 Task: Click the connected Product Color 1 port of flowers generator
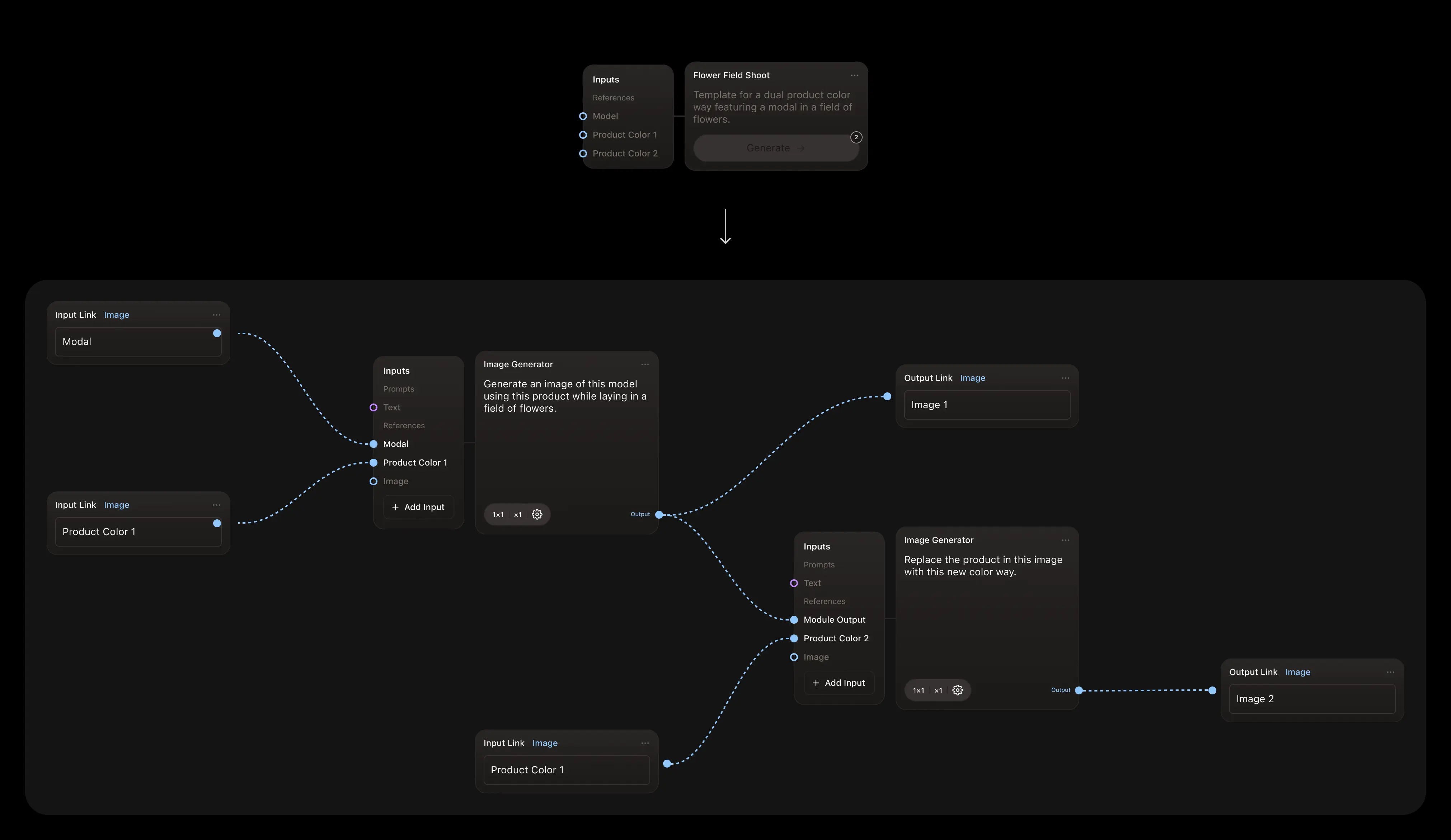coord(373,463)
